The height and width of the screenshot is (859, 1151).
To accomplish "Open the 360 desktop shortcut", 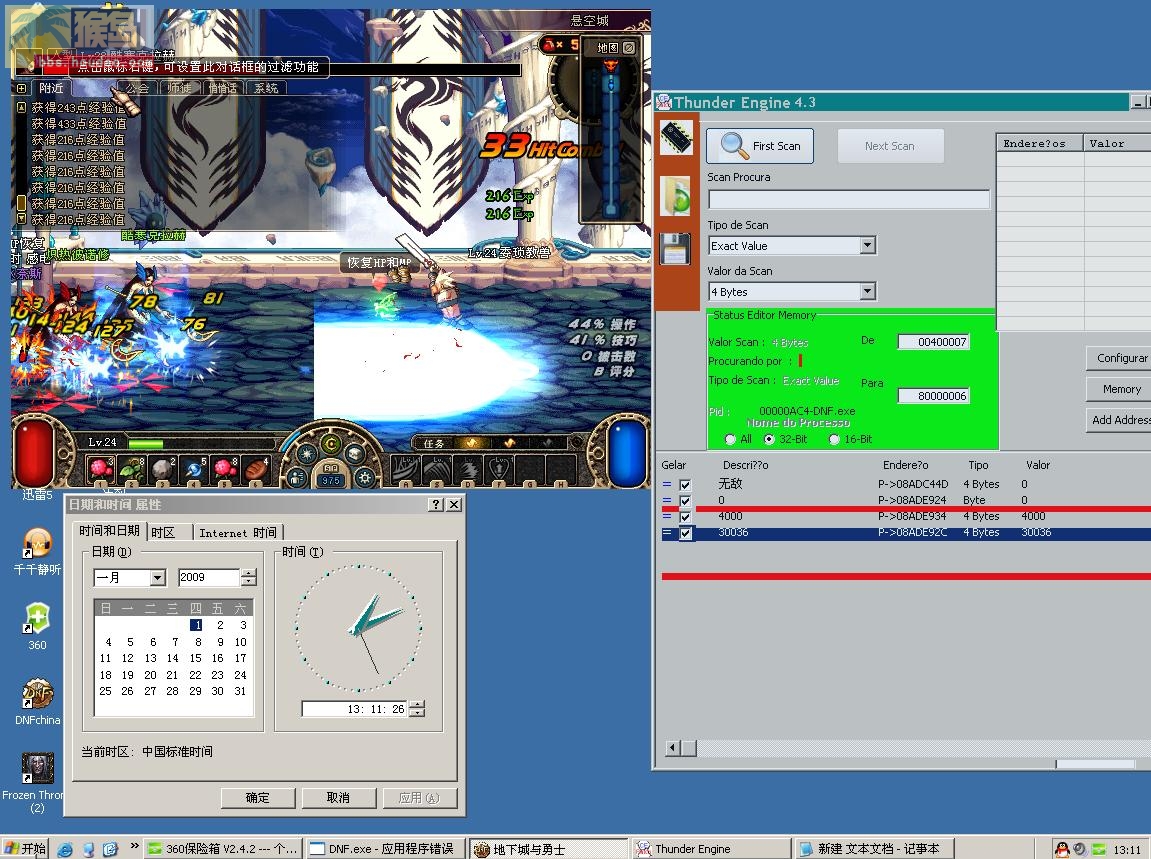I will pyautogui.click(x=37, y=626).
